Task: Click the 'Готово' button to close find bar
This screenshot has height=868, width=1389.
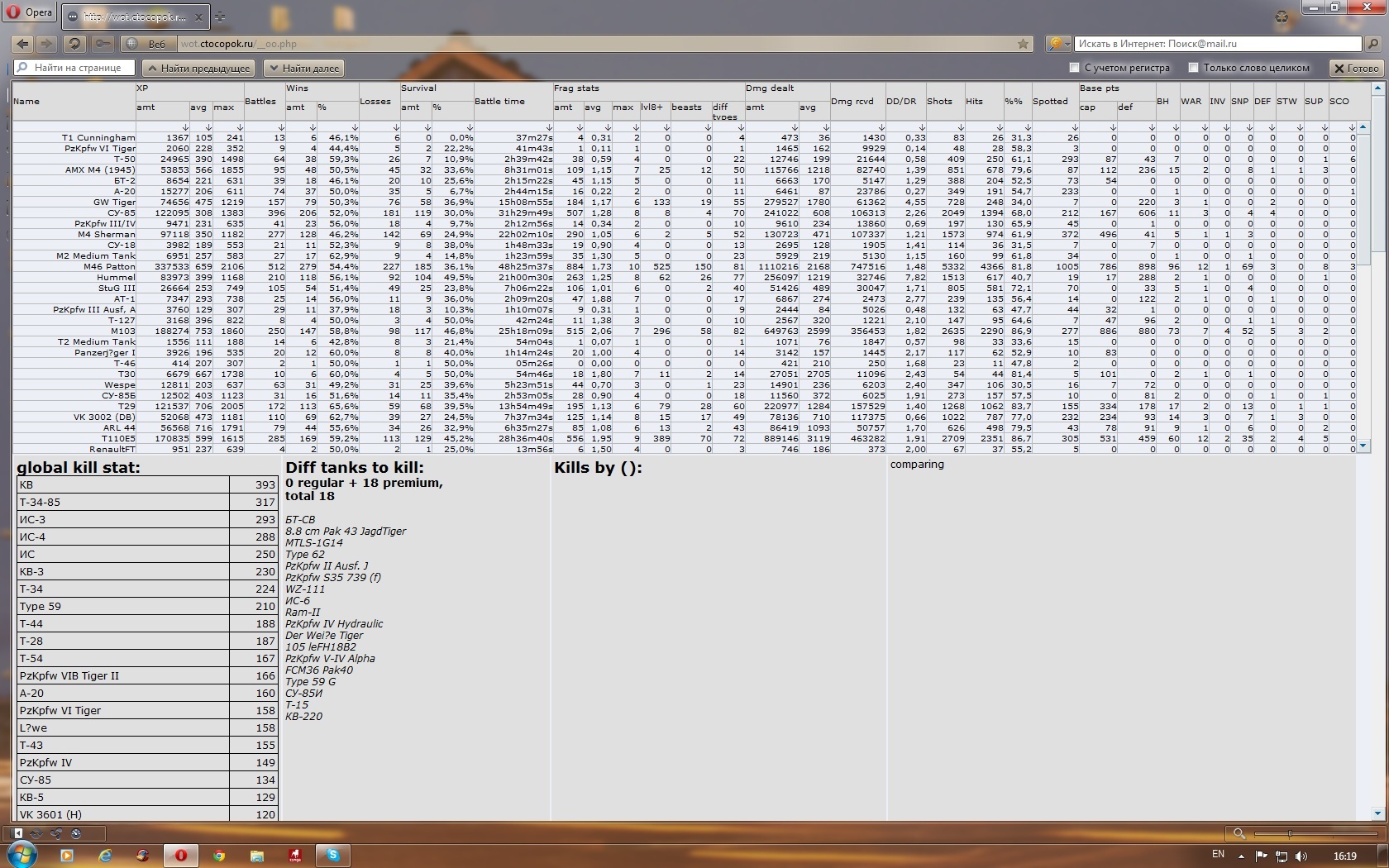Action: pos(1356,68)
